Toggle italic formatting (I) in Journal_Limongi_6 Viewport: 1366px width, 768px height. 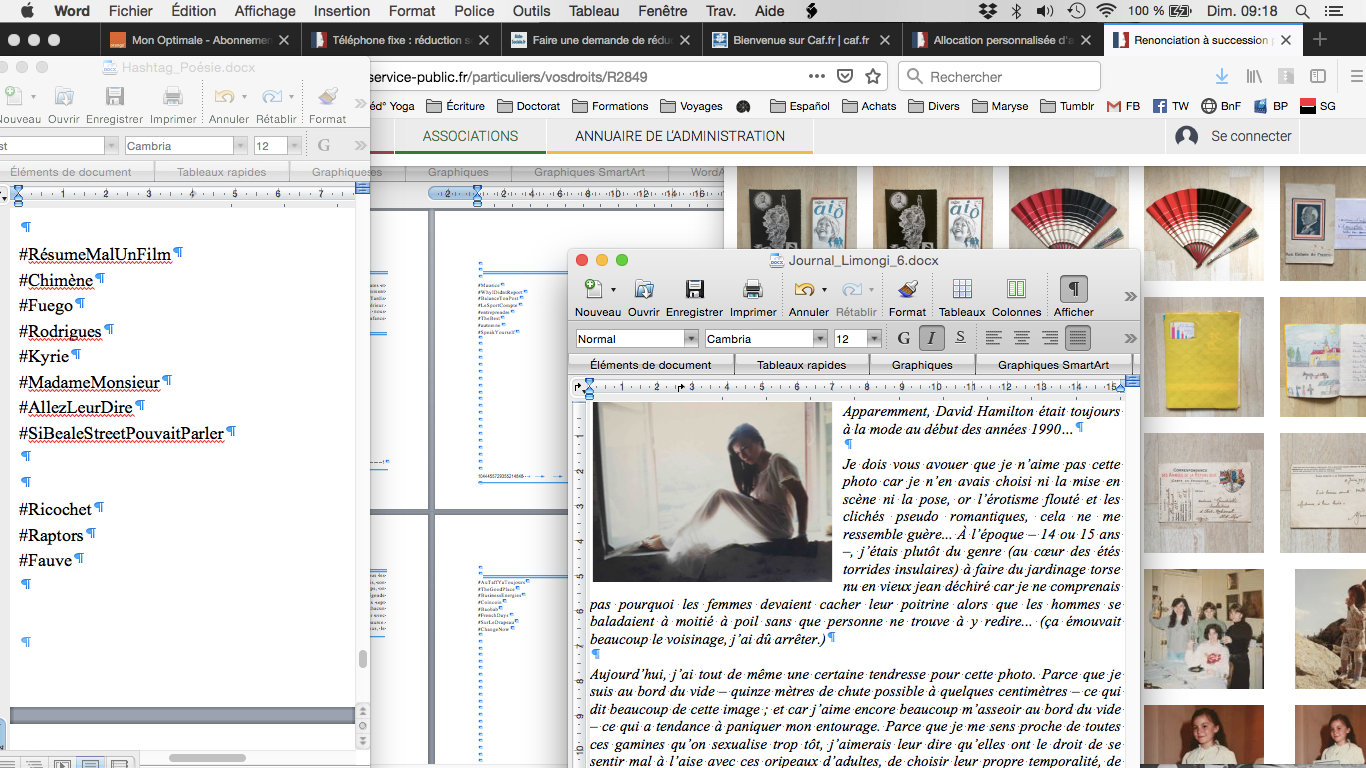pyautogui.click(x=932, y=338)
